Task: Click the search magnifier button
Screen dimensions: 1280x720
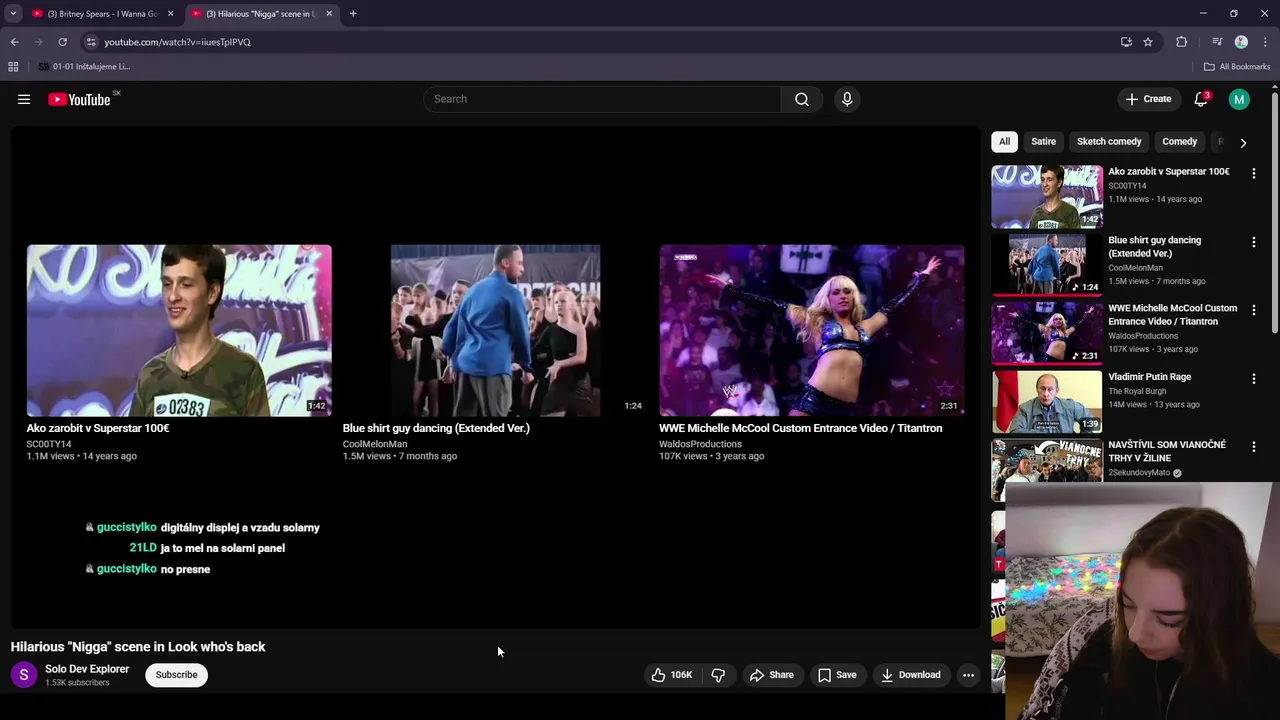Action: 802,99
